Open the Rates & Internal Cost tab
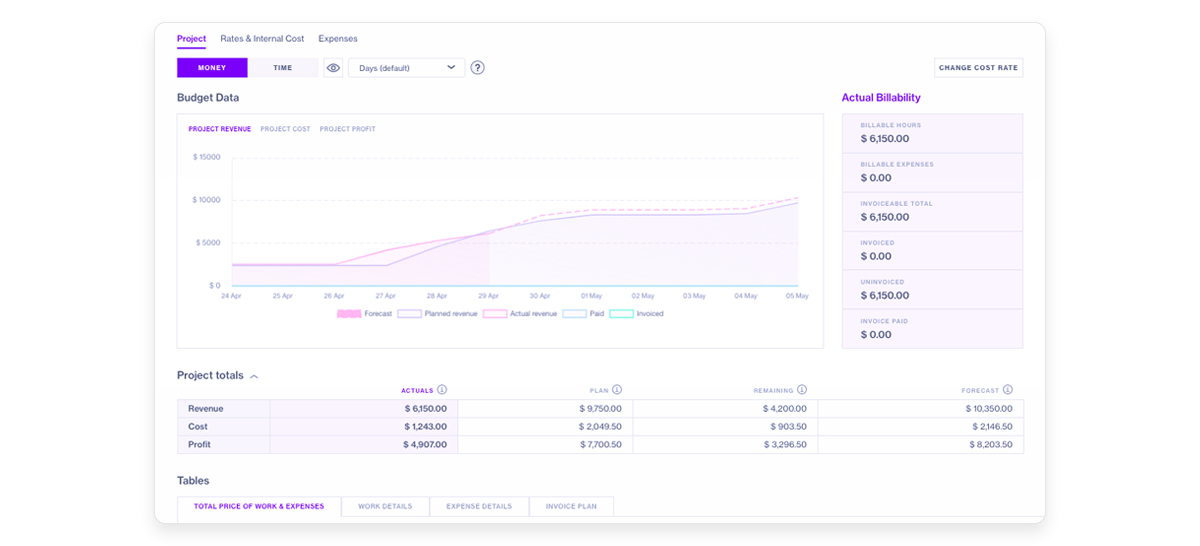The height and width of the screenshot is (546, 1200). (262, 38)
